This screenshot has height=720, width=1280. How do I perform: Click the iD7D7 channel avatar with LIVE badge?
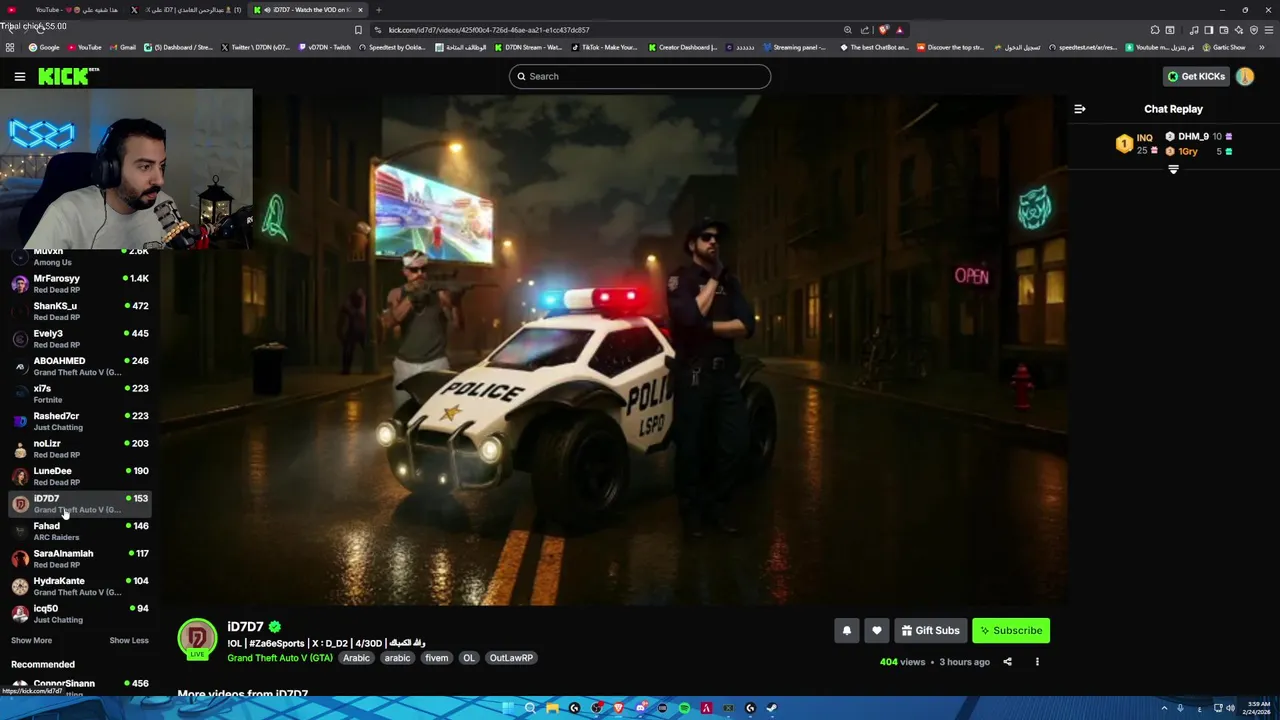(197, 639)
